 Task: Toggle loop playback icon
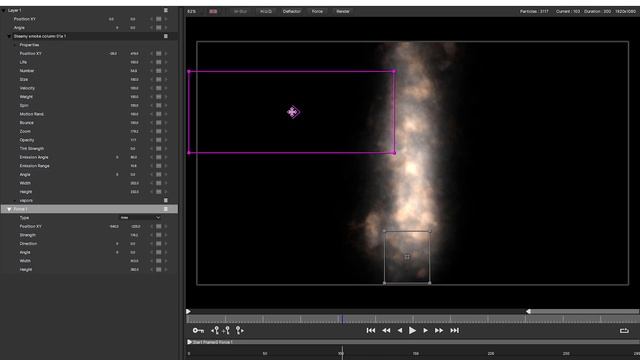tap(624, 331)
